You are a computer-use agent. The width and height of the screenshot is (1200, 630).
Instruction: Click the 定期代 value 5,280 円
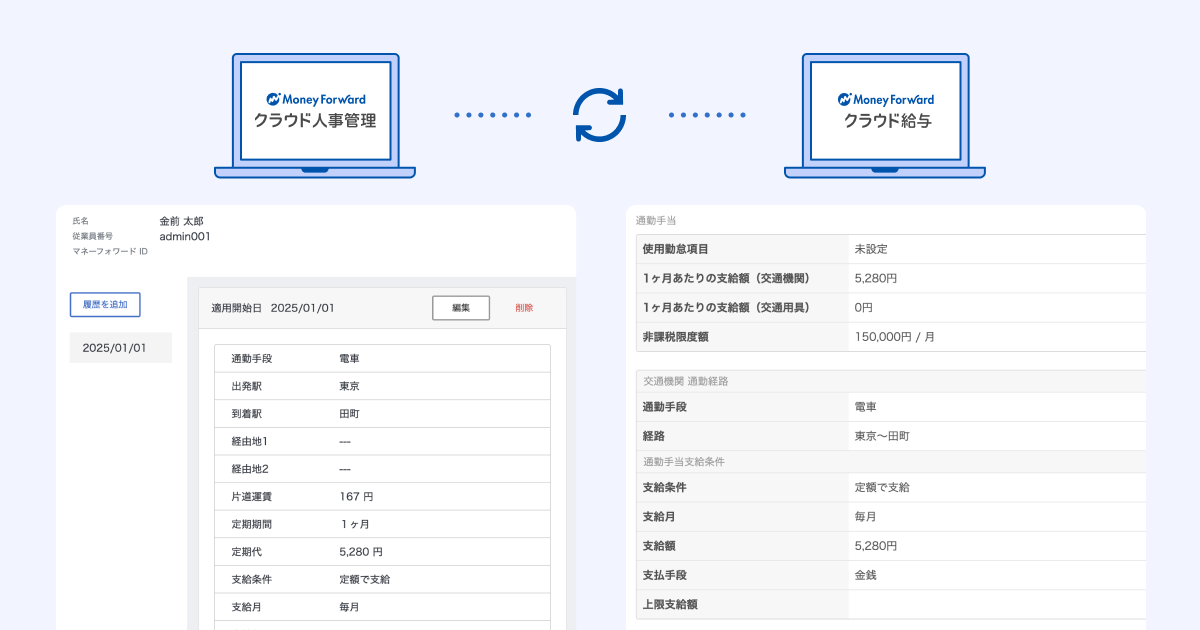361,551
